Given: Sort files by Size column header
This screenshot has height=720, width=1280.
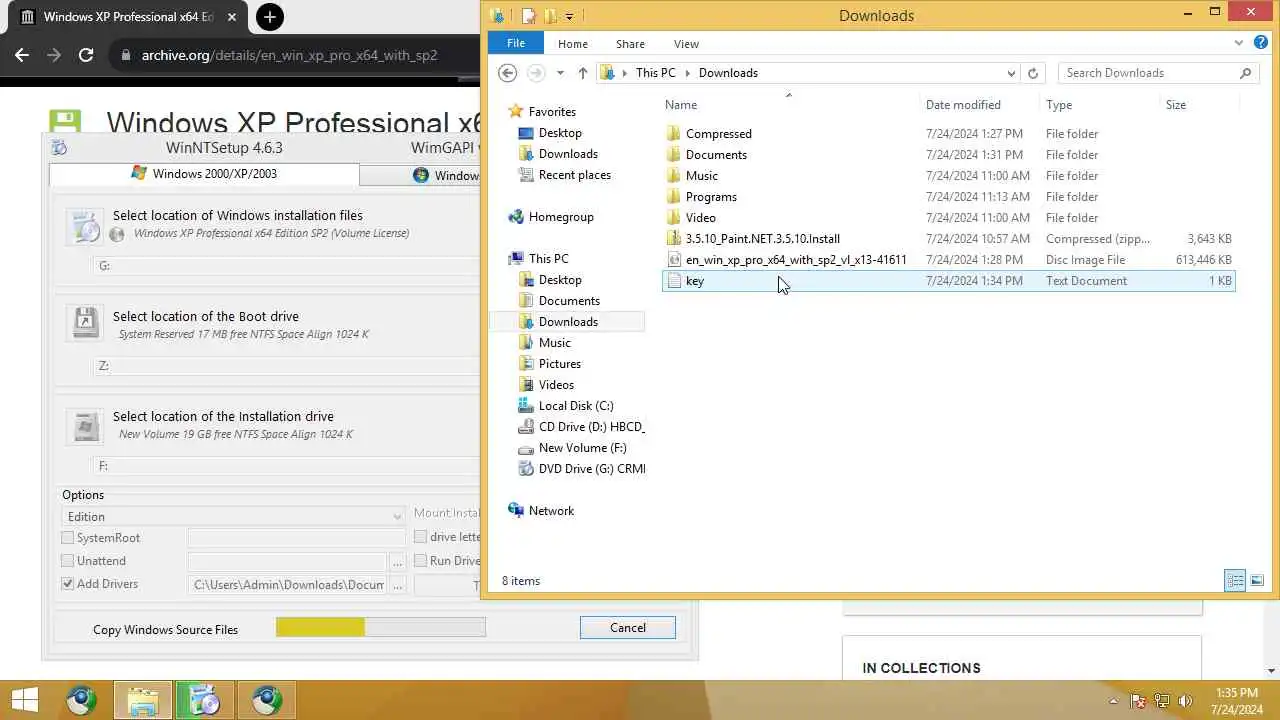Looking at the screenshot, I should [x=1176, y=105].
